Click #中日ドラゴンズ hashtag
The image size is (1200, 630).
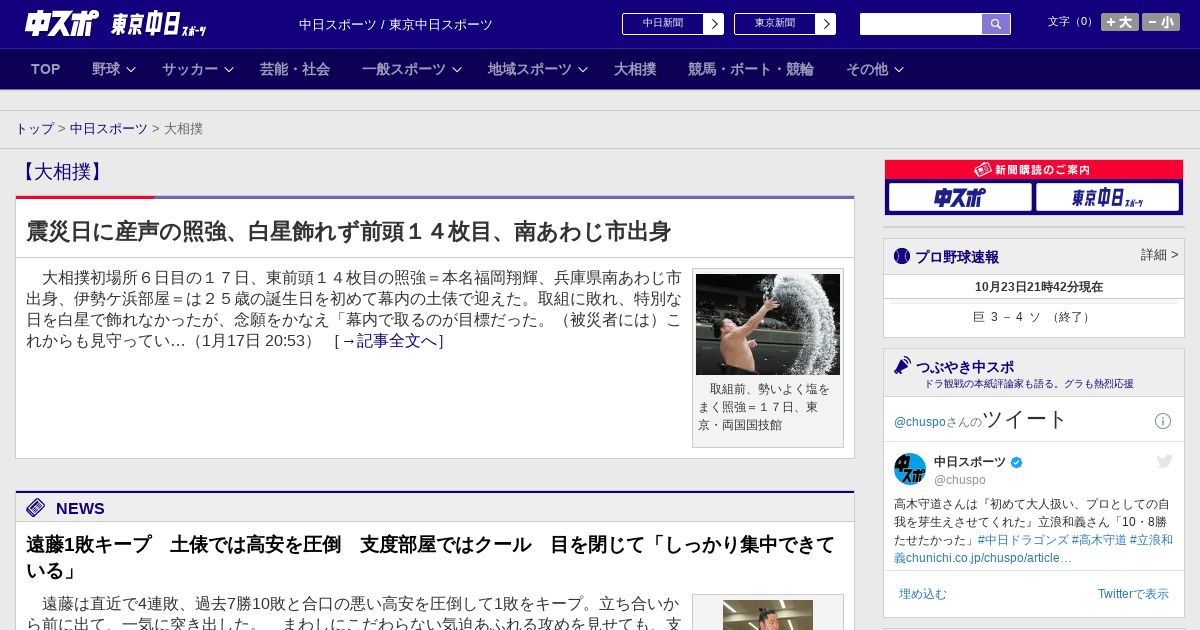(1023, 540)
